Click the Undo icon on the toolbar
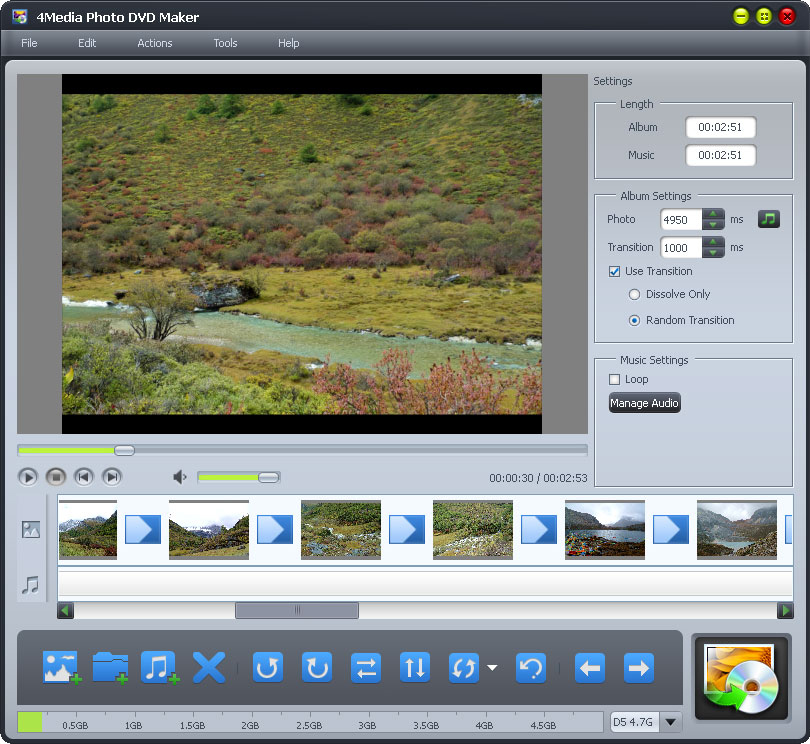Screen dimensions: 810x744 pos(530,668)
